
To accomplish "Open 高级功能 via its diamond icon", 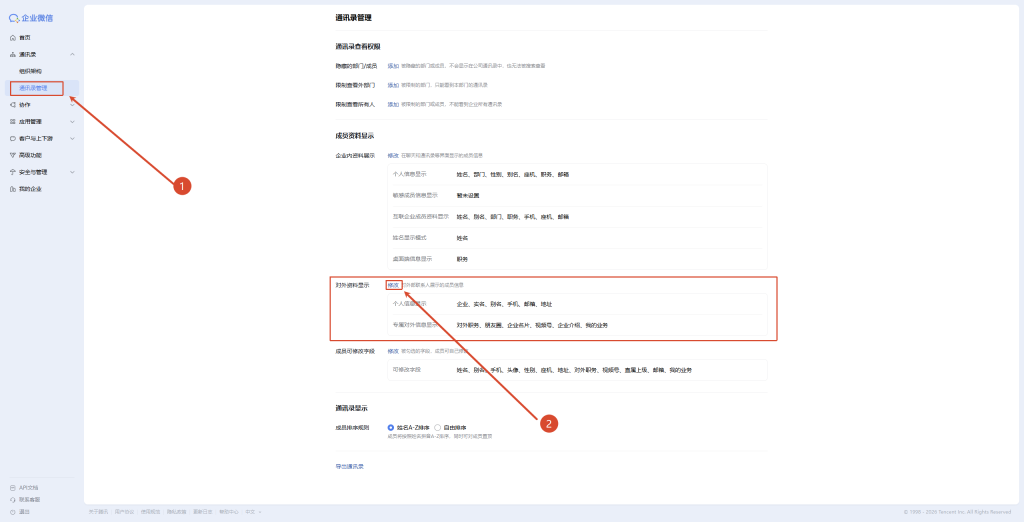I will (13, 155).
